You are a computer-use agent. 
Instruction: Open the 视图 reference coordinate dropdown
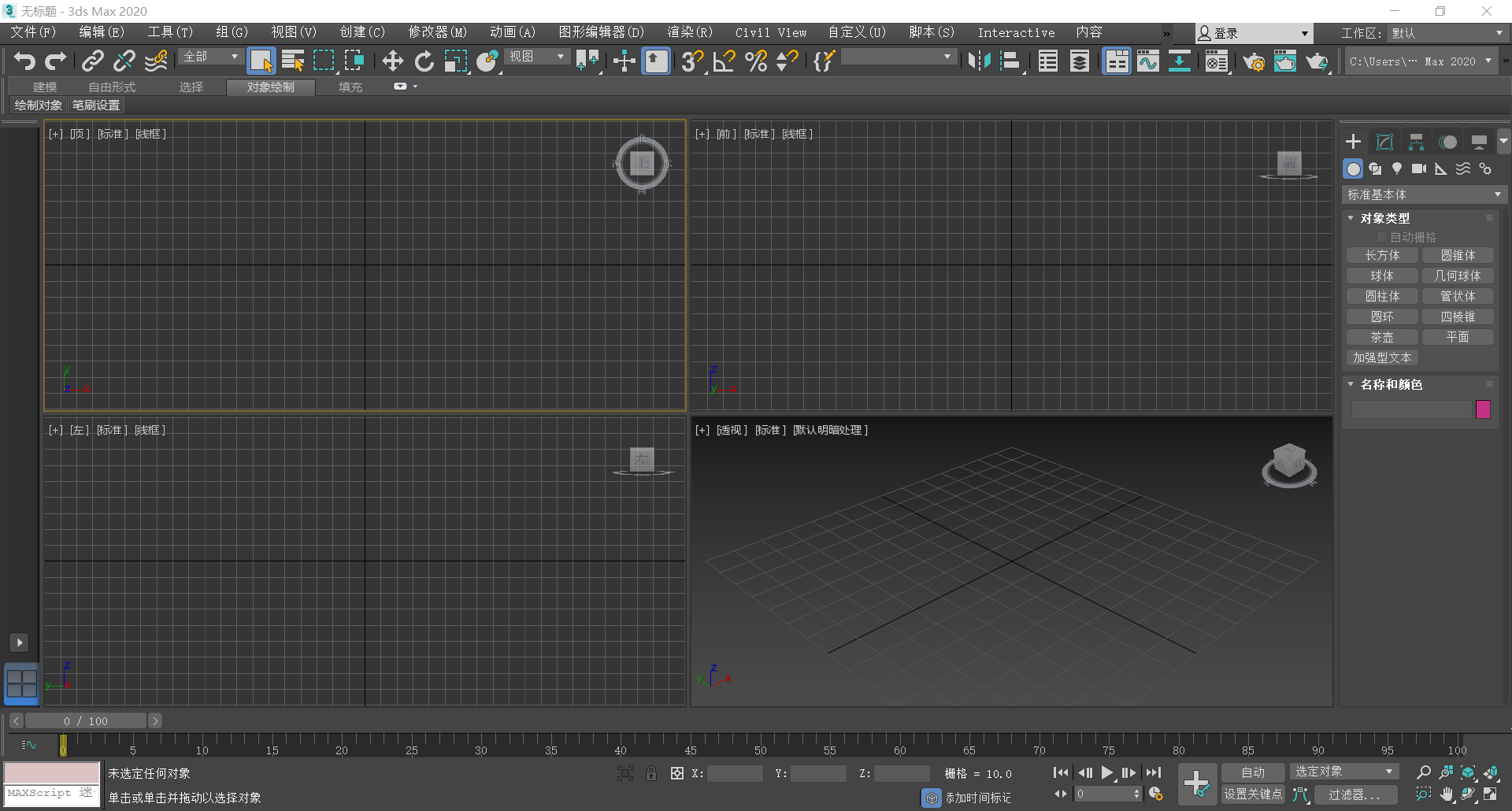(536, 57)
